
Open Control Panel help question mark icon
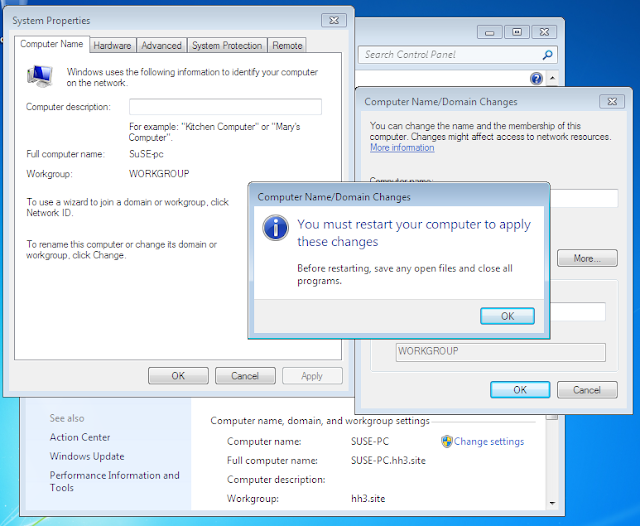point(536,78)
